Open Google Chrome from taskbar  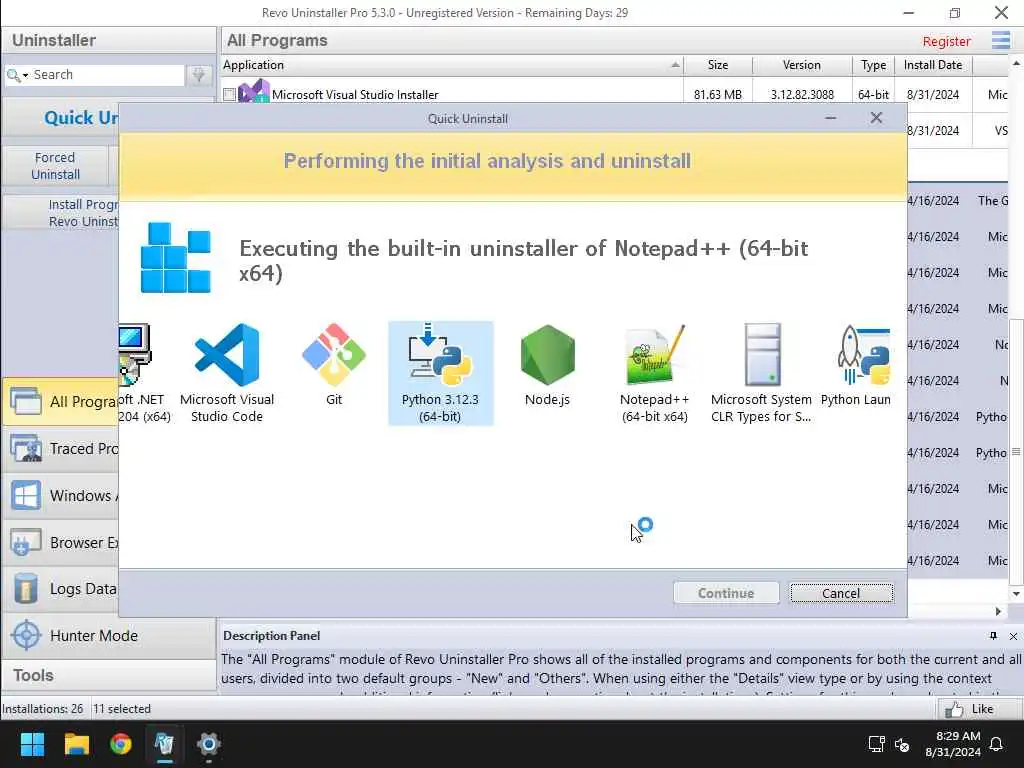[x=121, y=744]
